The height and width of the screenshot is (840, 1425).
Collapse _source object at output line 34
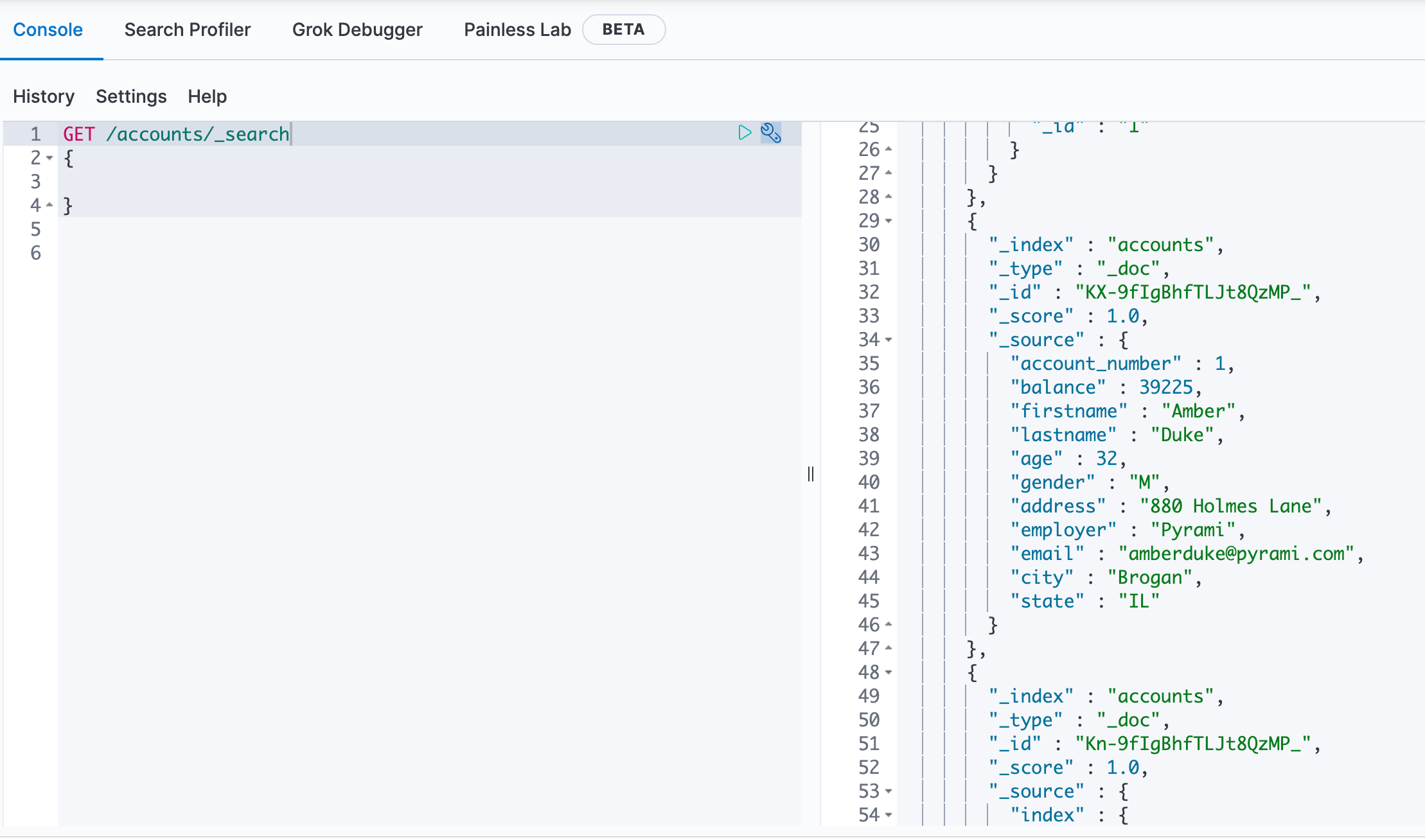tap(889, 340)
